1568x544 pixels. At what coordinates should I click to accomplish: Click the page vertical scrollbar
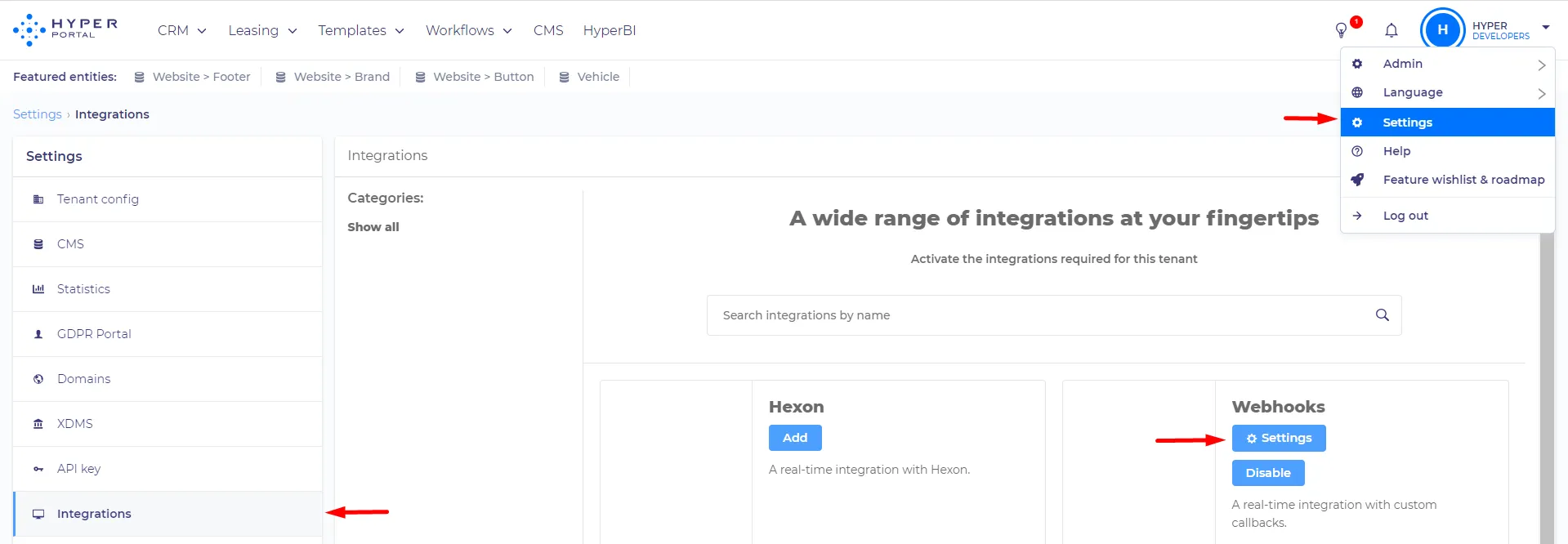1547,388
